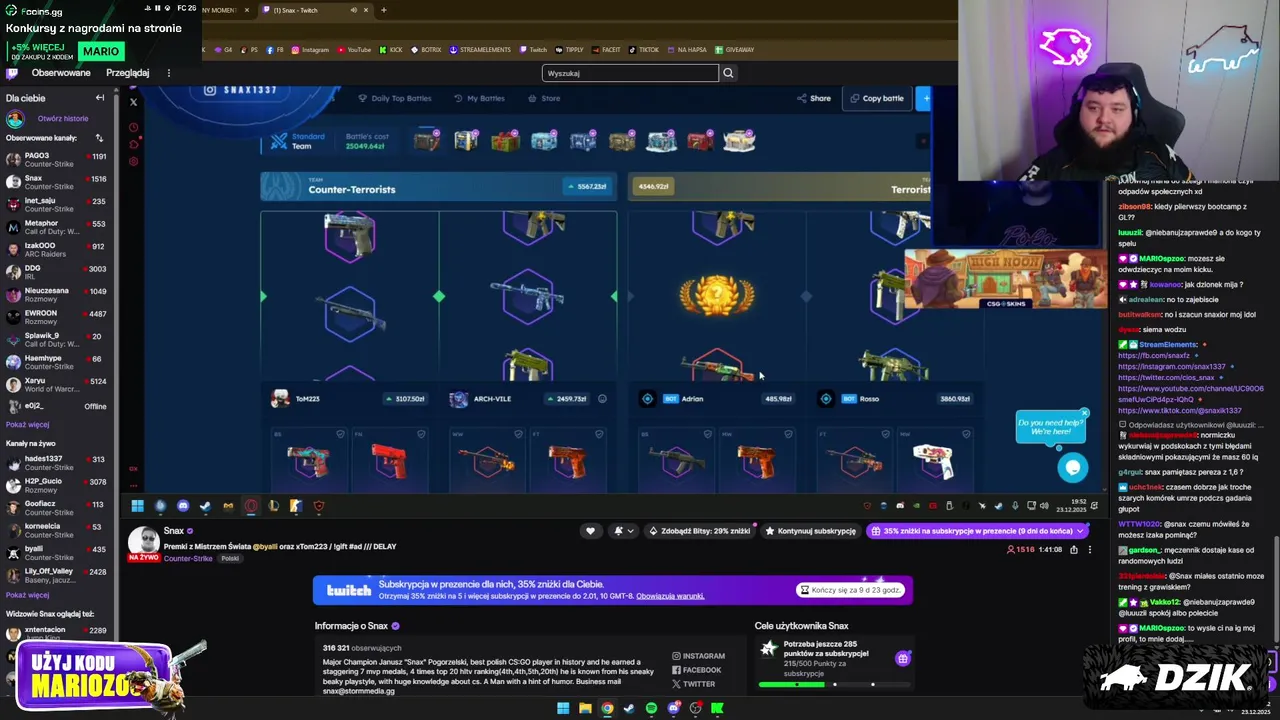Expand the 35% zniżki gift subscription dropdown
This screenshot has height=720, width=1280.
tap(1081, 531)
